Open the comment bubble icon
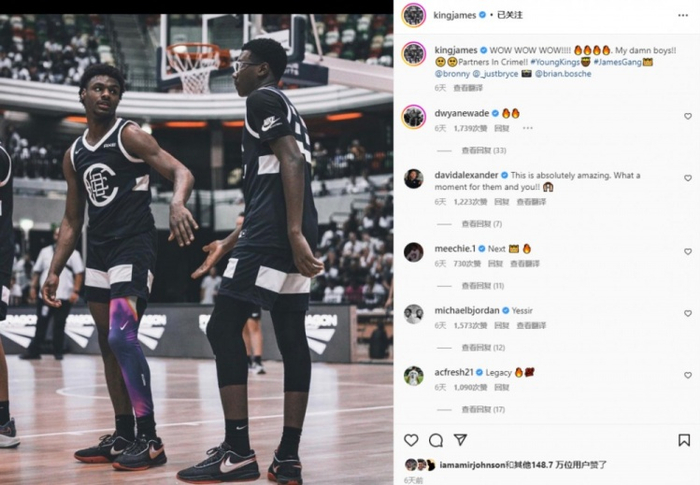 436,440
